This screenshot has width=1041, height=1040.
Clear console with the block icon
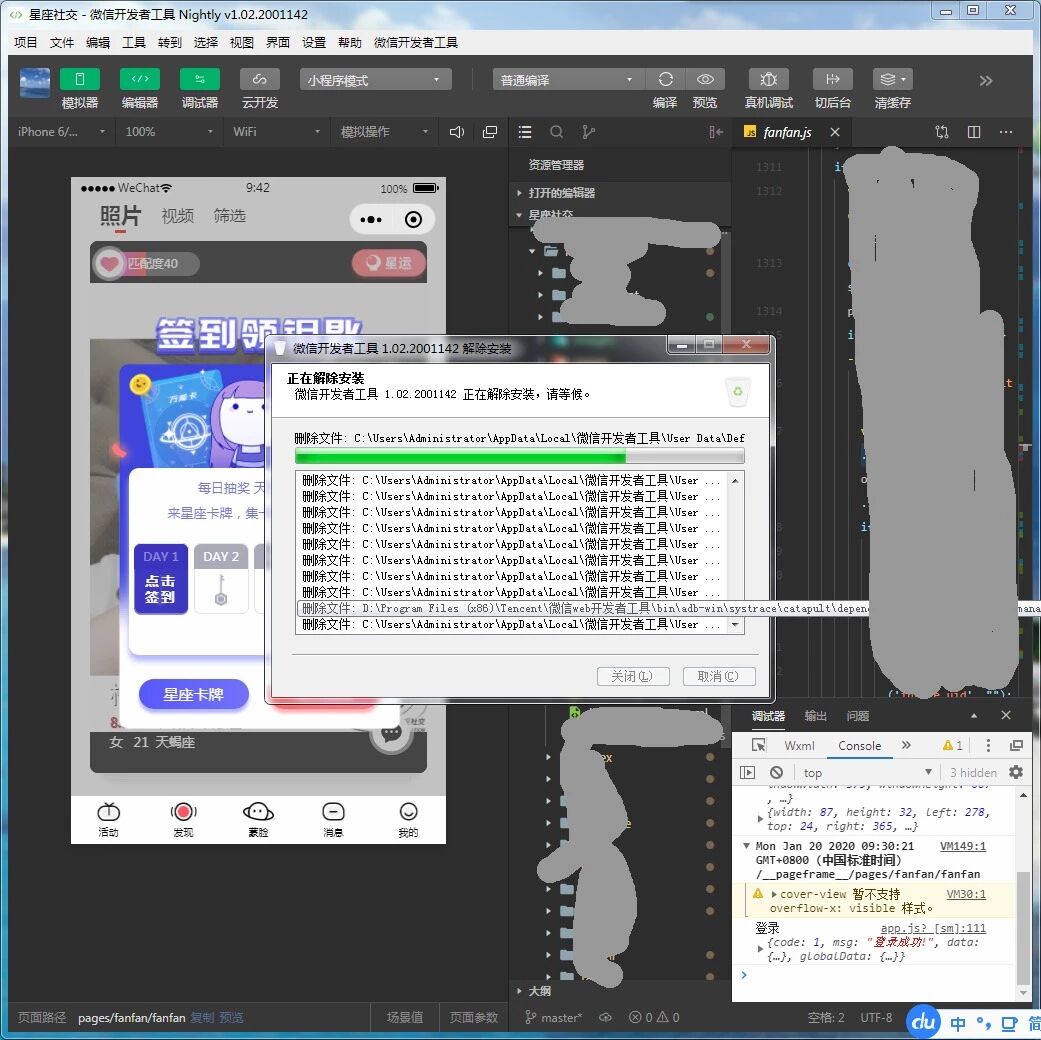tap(776, 772)
